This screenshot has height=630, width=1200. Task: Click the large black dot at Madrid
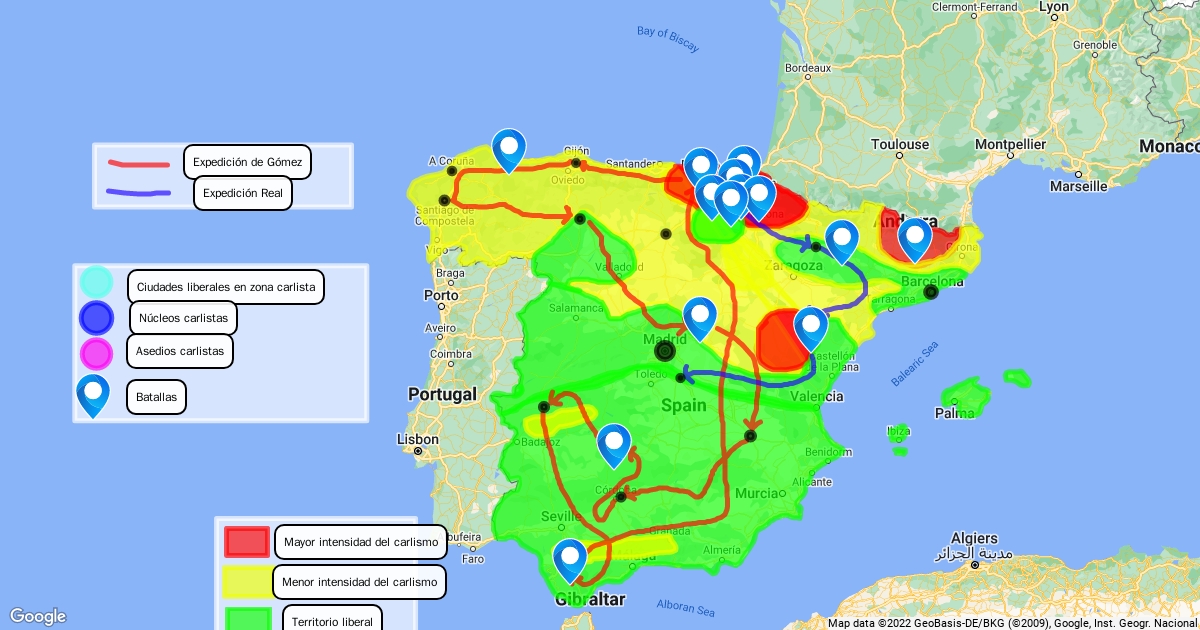click(665, 351)
